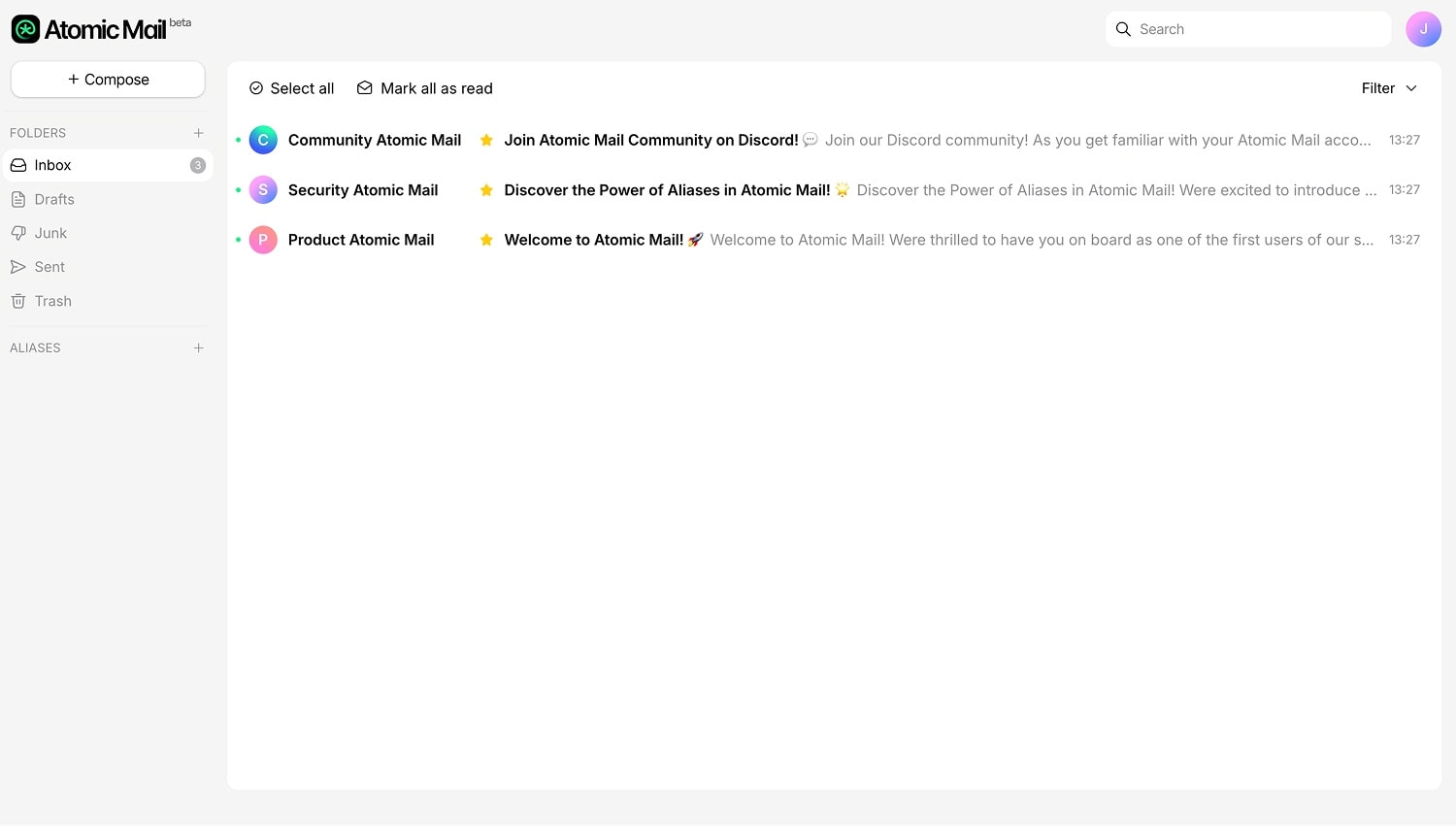Click sender name Product Atomic Mail
The image size is (1456, 826).
361,240
